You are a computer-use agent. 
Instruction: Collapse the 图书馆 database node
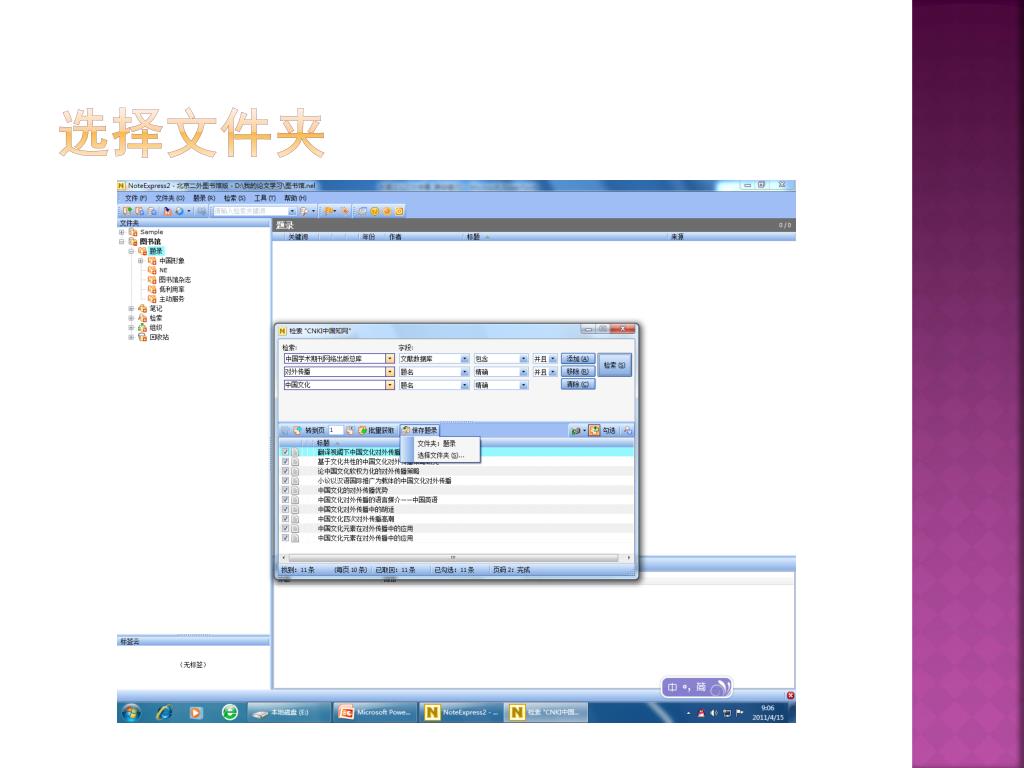point(121,242)
